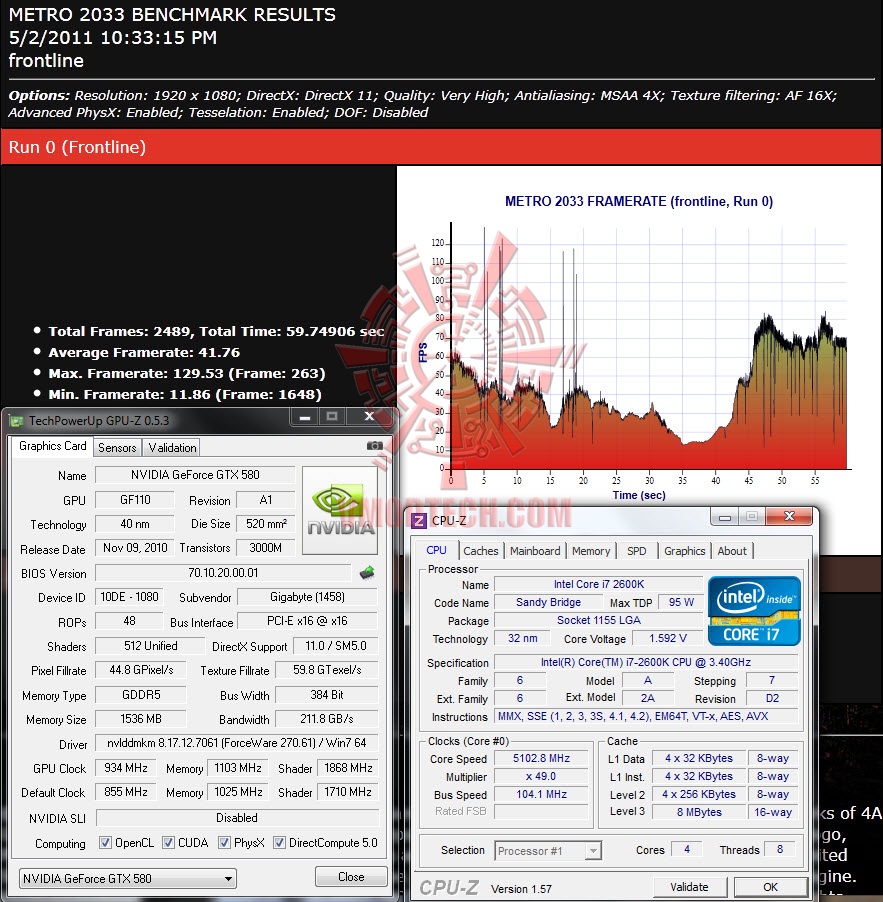Open the Caches tab in CPU-Z
The image size is (883, 902).
pos(480,551)
